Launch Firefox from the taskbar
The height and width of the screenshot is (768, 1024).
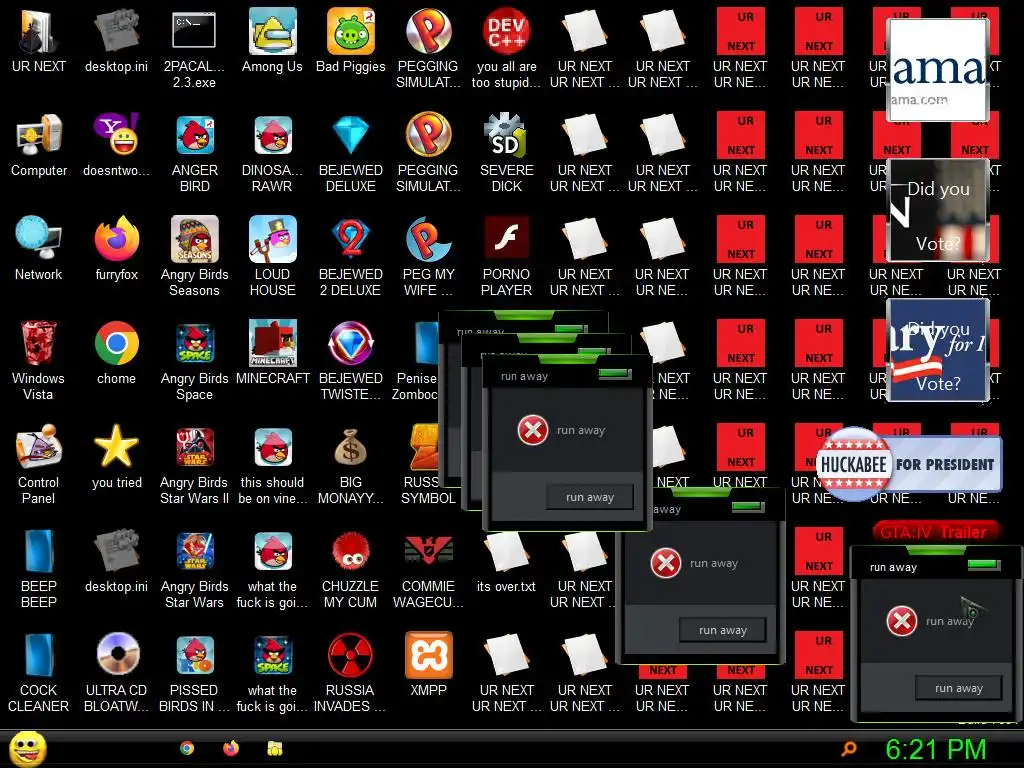231,748
